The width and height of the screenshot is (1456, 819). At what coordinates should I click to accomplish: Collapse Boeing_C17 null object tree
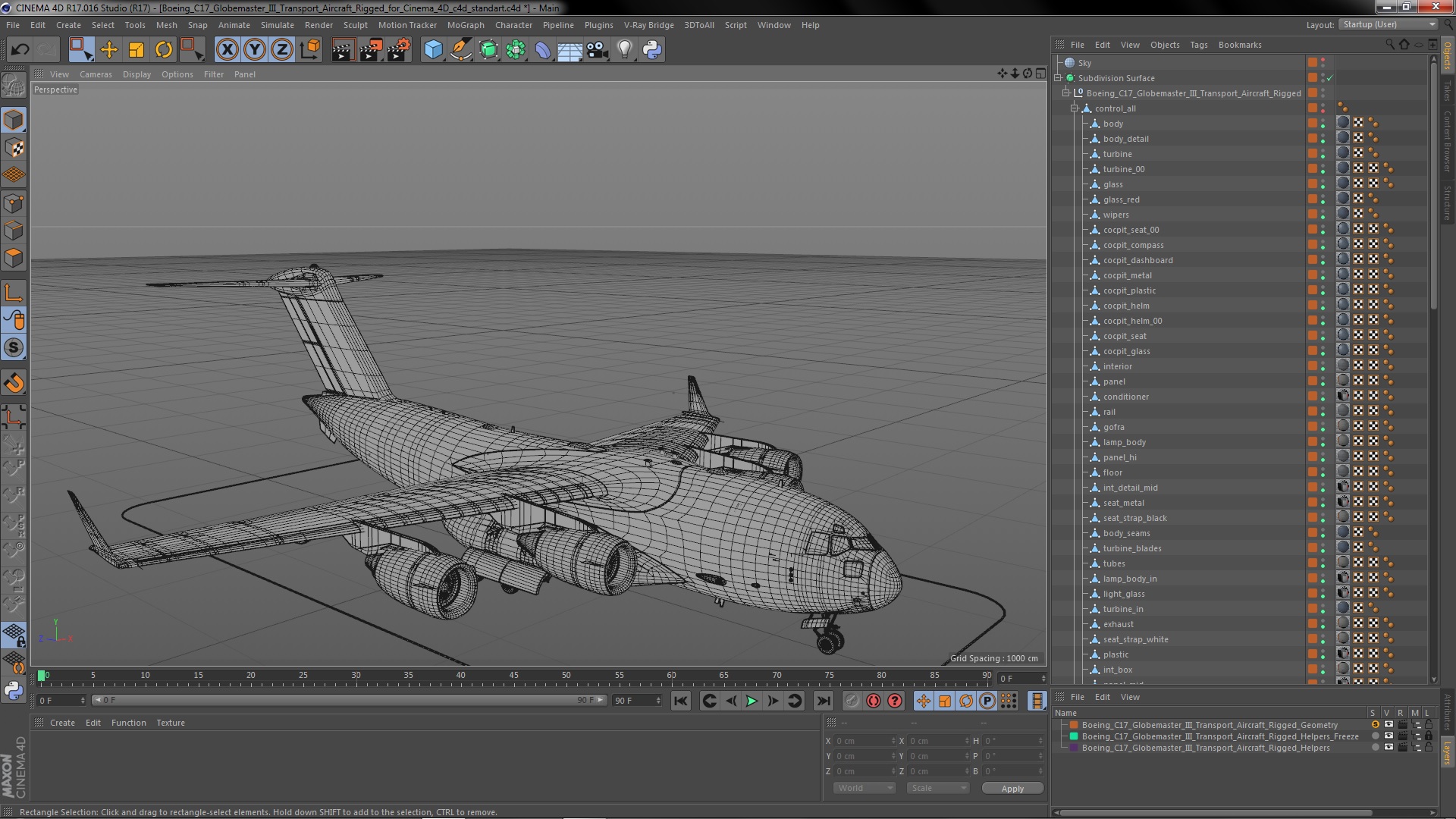(x=1066, y=93)
